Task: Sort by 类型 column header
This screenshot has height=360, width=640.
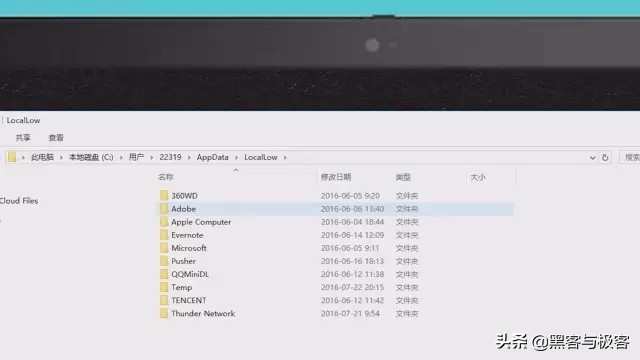Action: [x=403, y=177]
